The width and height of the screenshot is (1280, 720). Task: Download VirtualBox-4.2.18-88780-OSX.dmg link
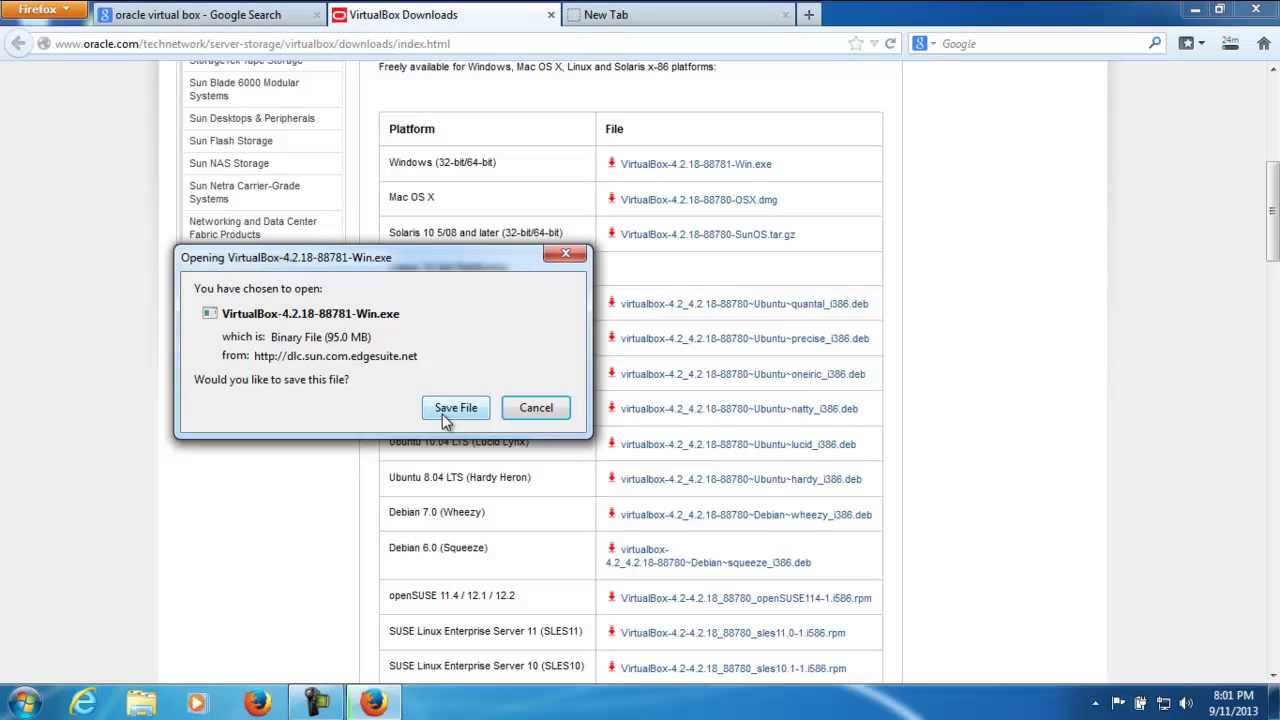tap(699, 200)
